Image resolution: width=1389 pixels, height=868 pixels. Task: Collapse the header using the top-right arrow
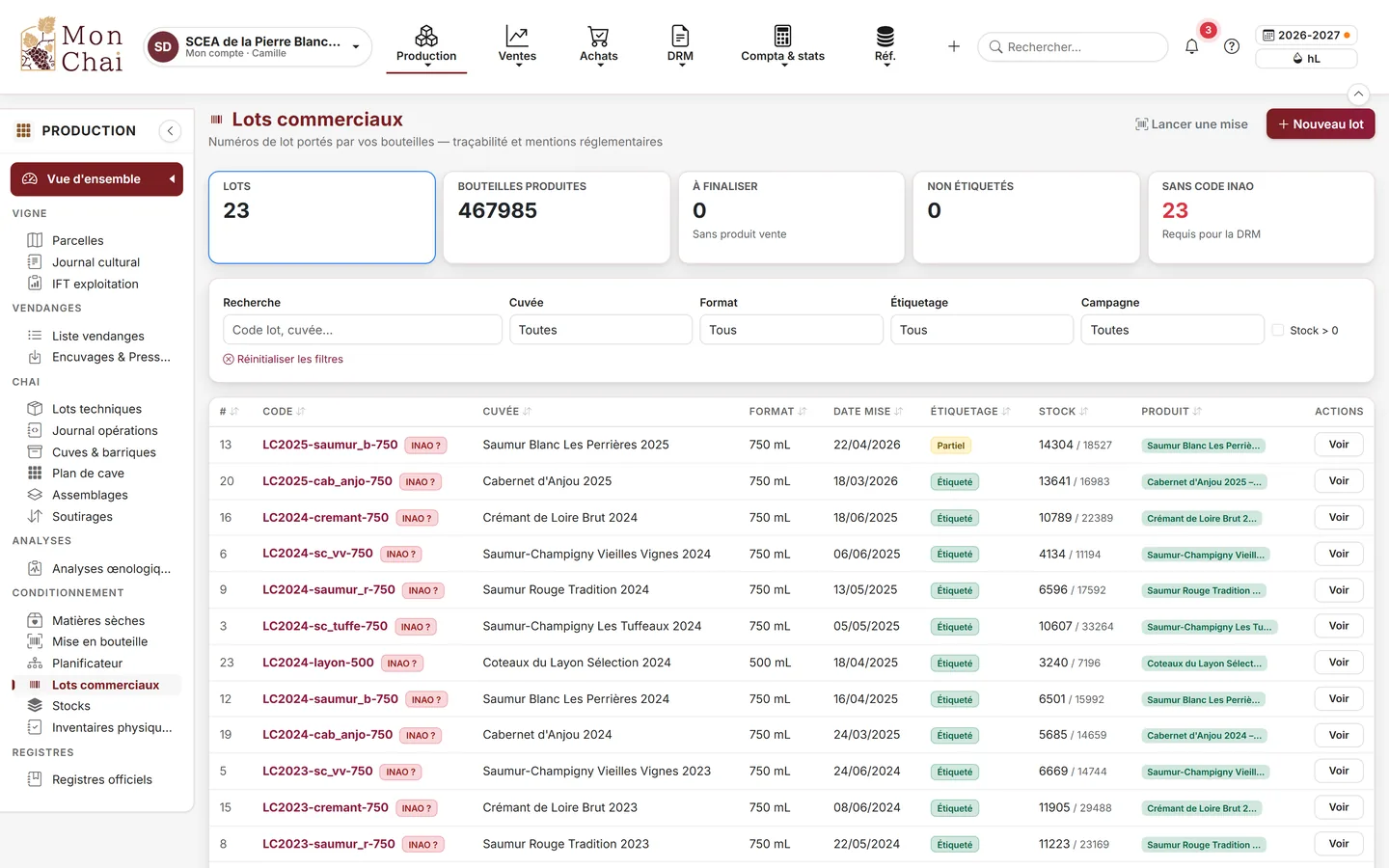tap(1358, 95)
